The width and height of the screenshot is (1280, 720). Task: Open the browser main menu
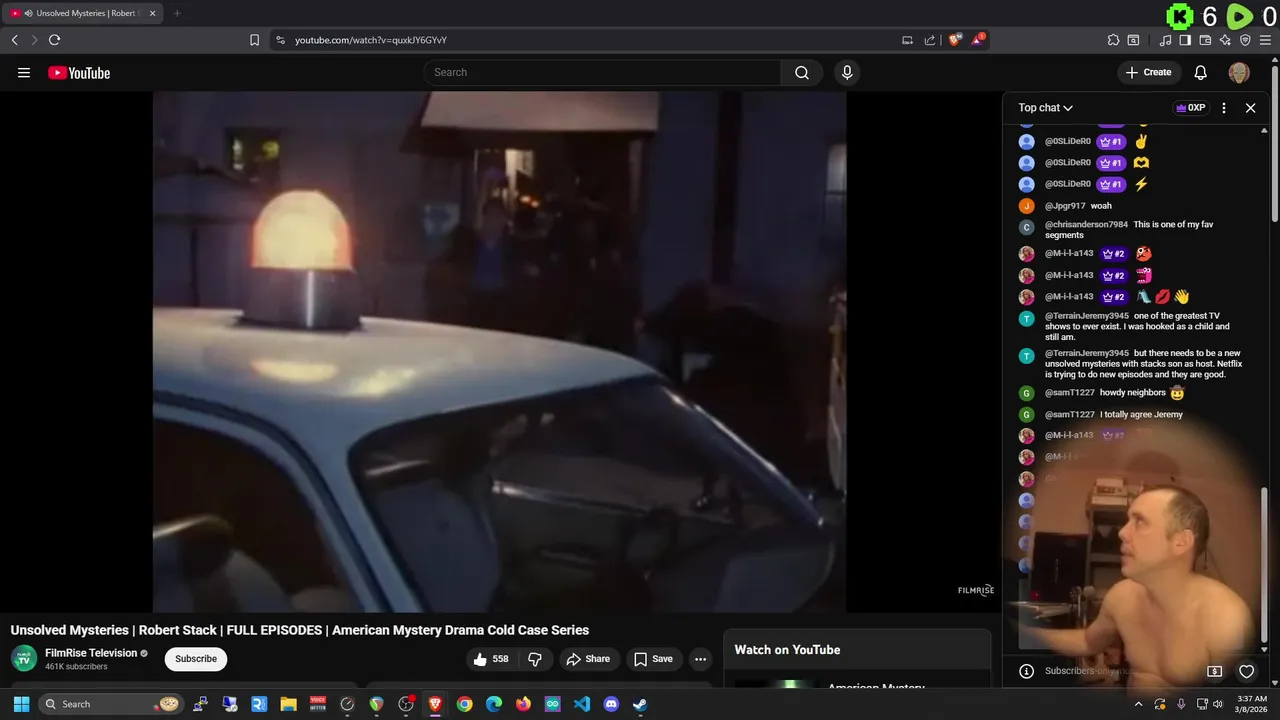1265,40
